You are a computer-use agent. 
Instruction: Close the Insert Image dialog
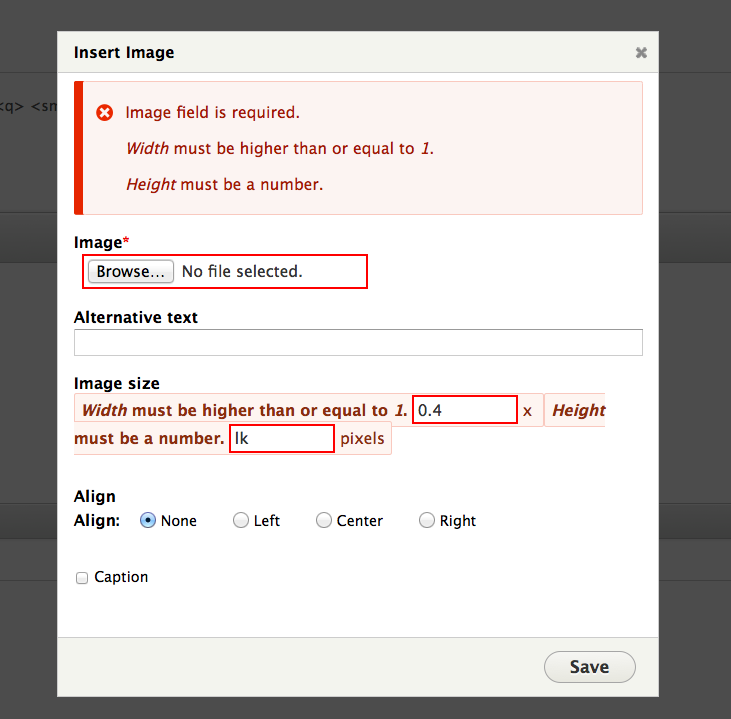[641, 53]
